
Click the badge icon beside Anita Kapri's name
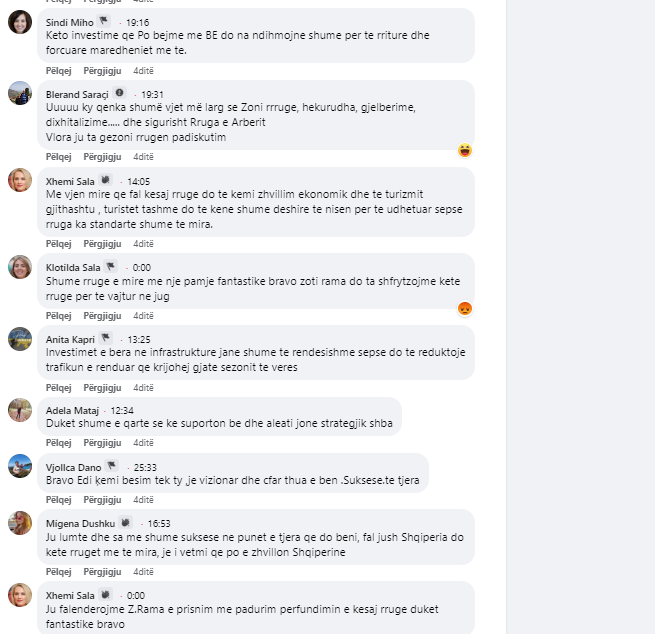pyautogui.click(x=106, y=338)
